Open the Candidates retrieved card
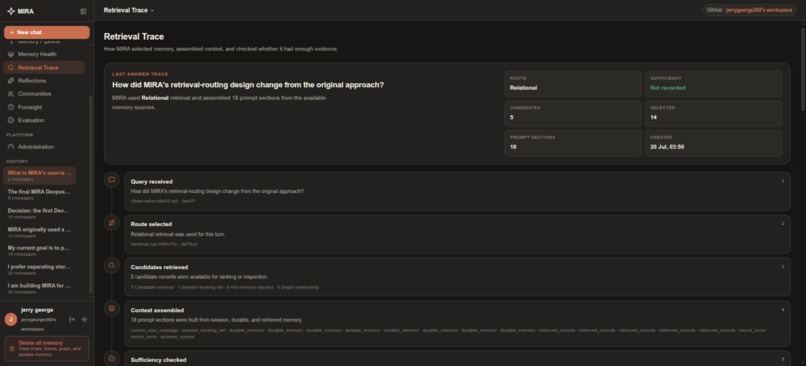Screen dimensions: 806x366 pos(457,277)
